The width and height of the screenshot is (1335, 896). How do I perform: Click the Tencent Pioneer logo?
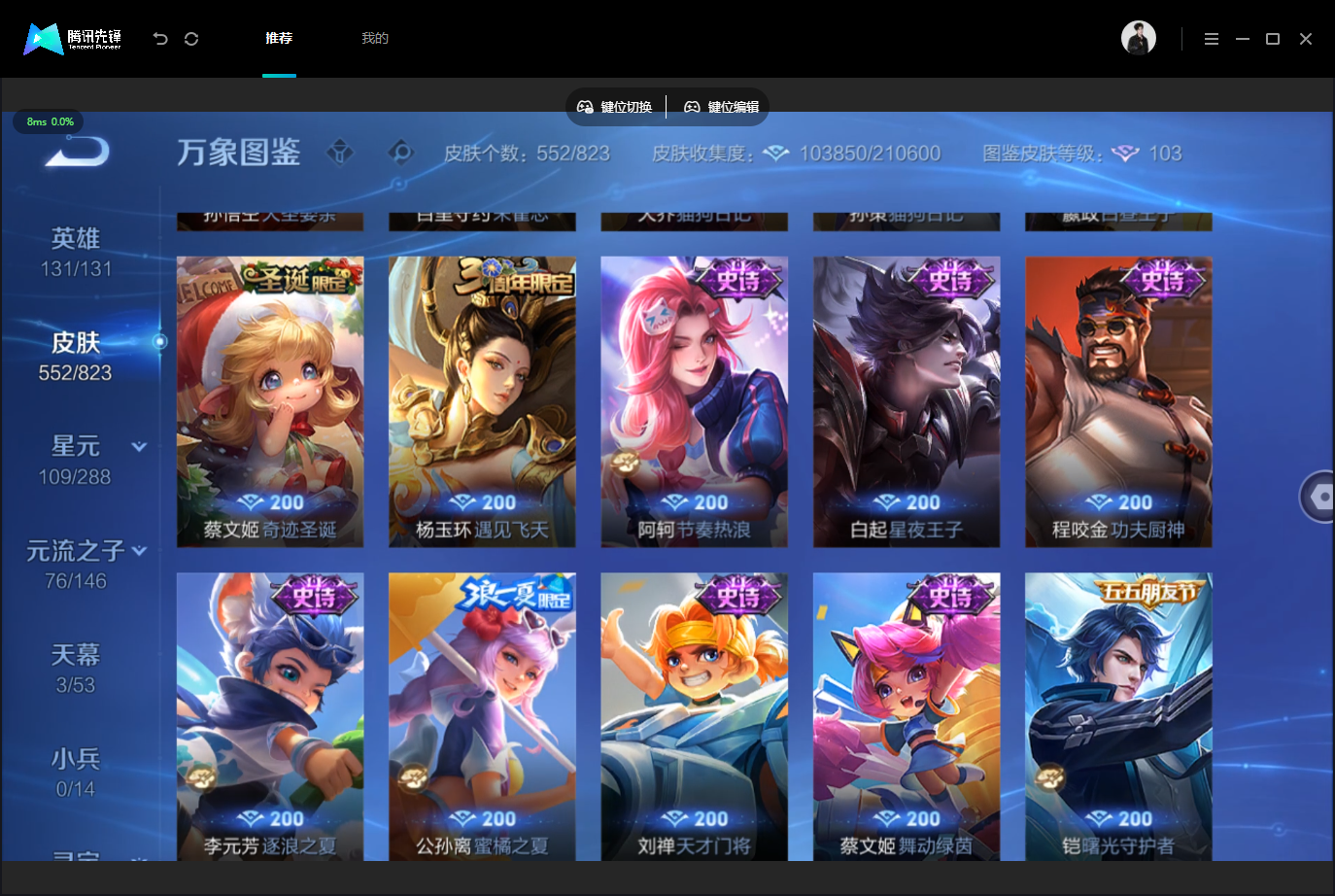[73, 39]
